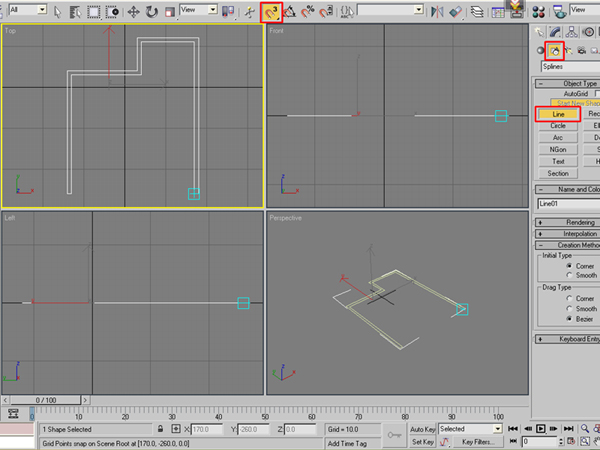The image size is (600, 450).
Task: Click the Select and Manipulate icon
Action: tap(249, 12)
